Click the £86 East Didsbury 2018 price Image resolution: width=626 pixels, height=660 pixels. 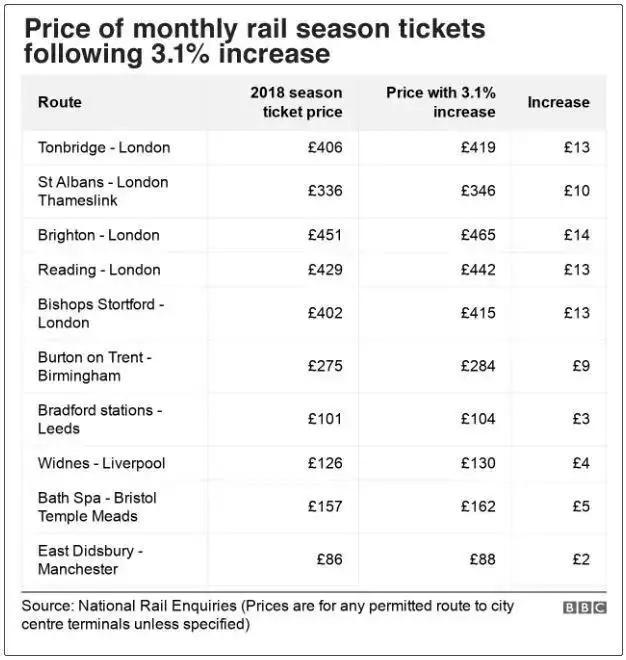(x=329, y=560)
